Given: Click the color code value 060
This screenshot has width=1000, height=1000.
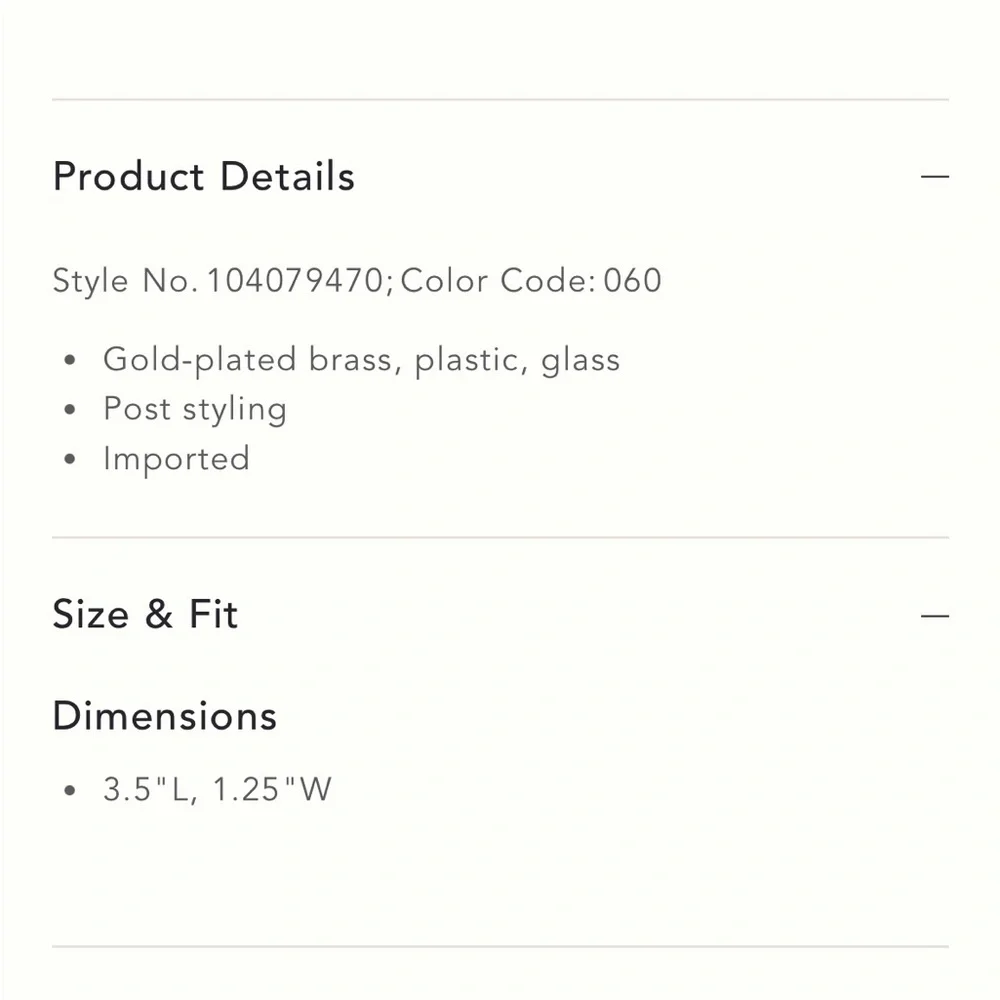Looking at the screenshot, I should (x=632, y=281).
